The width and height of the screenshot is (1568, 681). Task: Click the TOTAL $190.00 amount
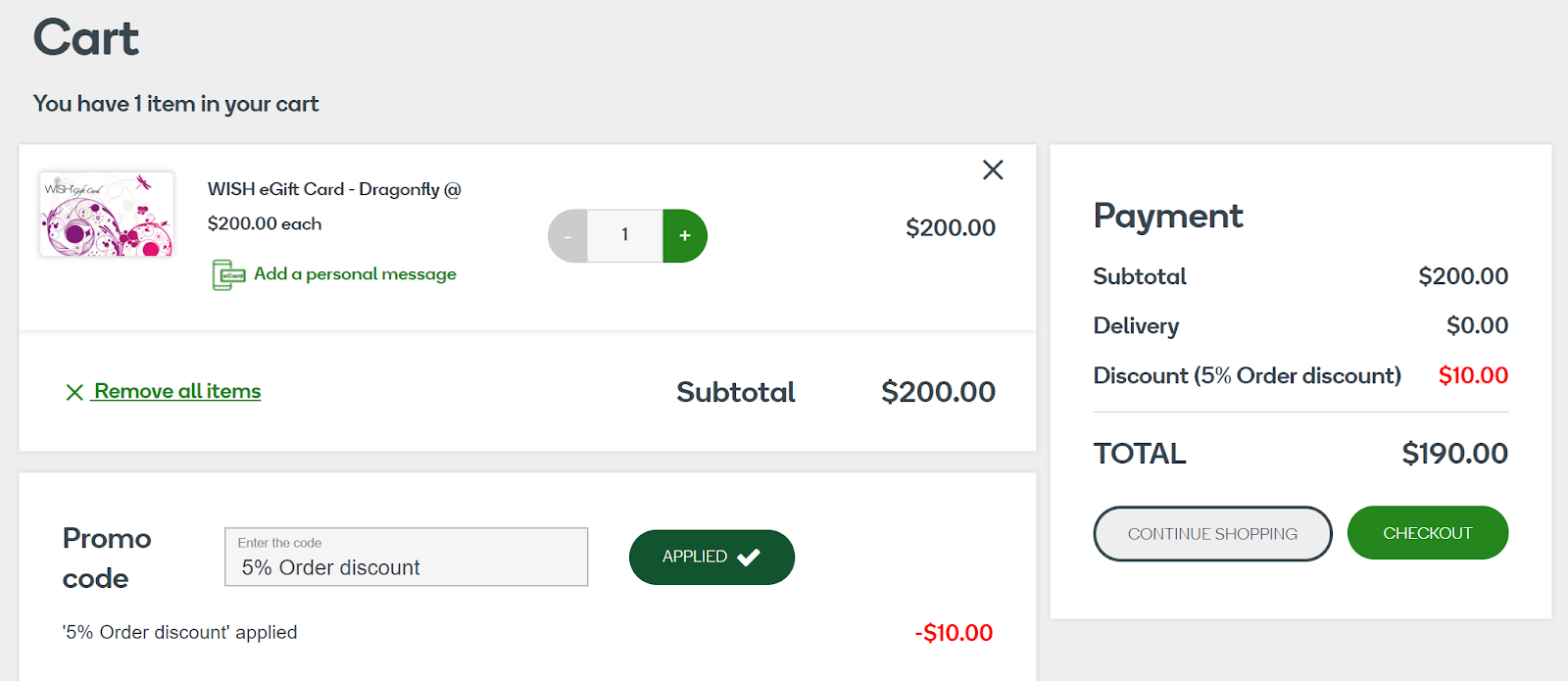click(x=1454, y=453)
